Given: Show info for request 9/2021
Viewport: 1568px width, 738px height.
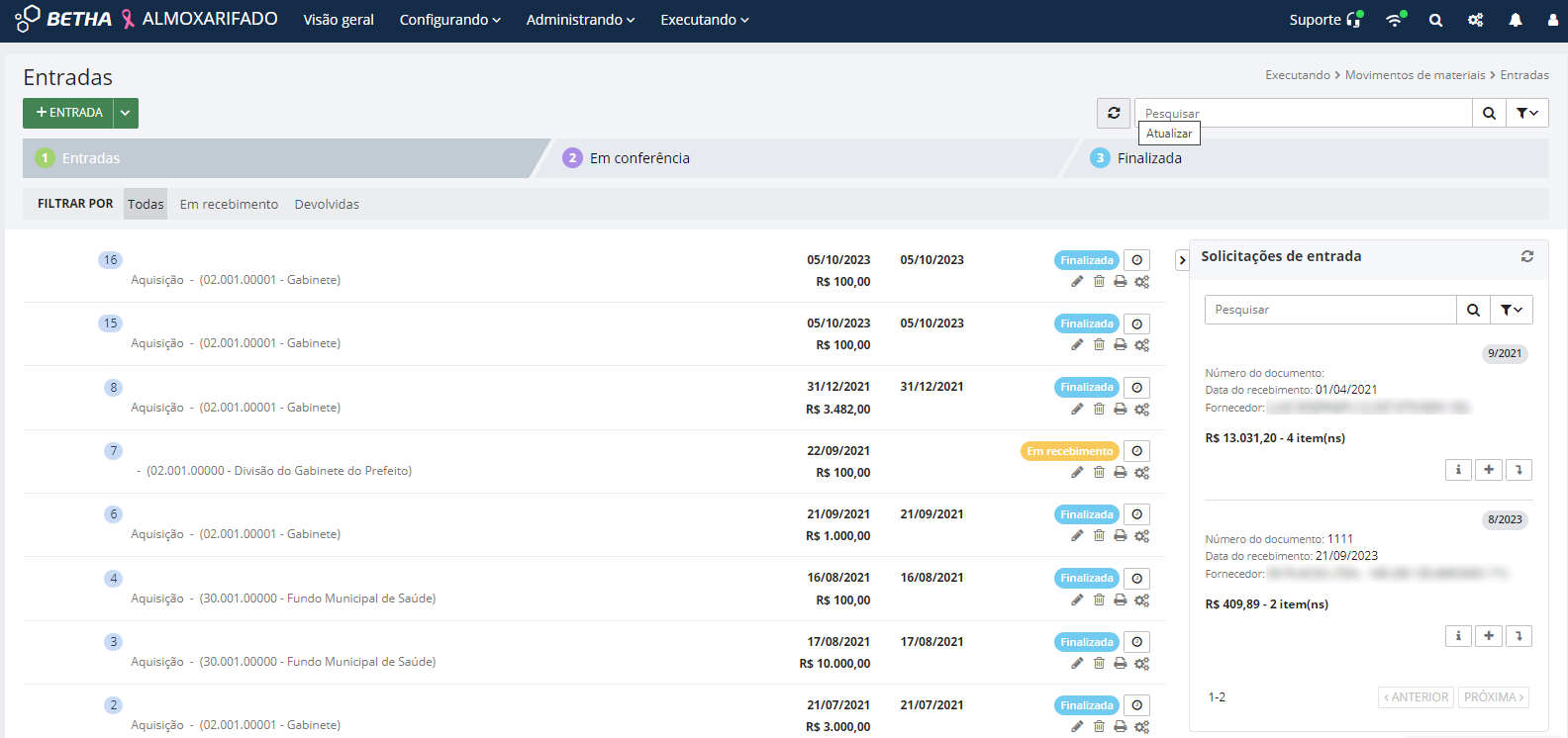Looking at the screenshot, I should (x=1458, y=470).
